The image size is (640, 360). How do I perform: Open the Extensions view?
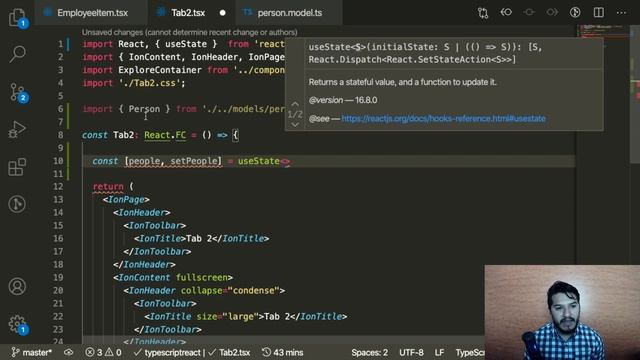[x=17, y=167]
